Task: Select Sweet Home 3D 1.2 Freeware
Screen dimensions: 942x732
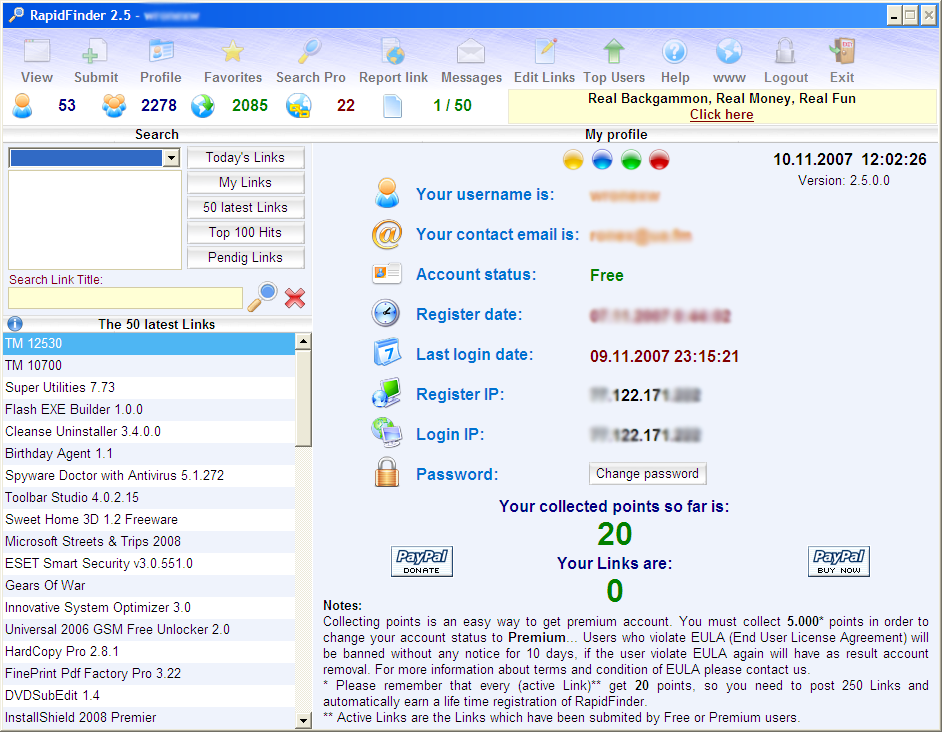Action: pyautogui.click(x=149, y=519)
